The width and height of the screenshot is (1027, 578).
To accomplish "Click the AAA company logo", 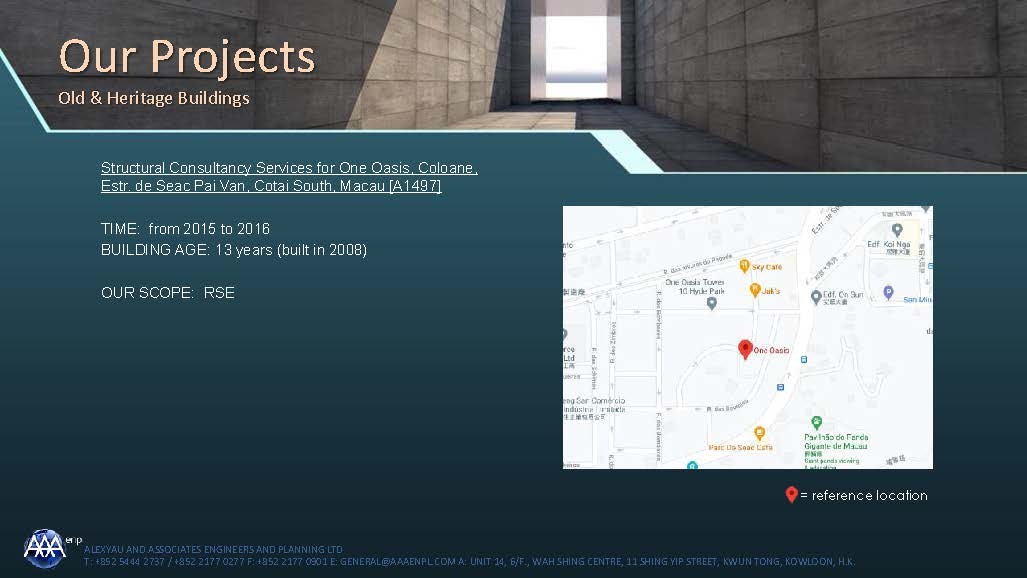I will (x=45, y=547).
